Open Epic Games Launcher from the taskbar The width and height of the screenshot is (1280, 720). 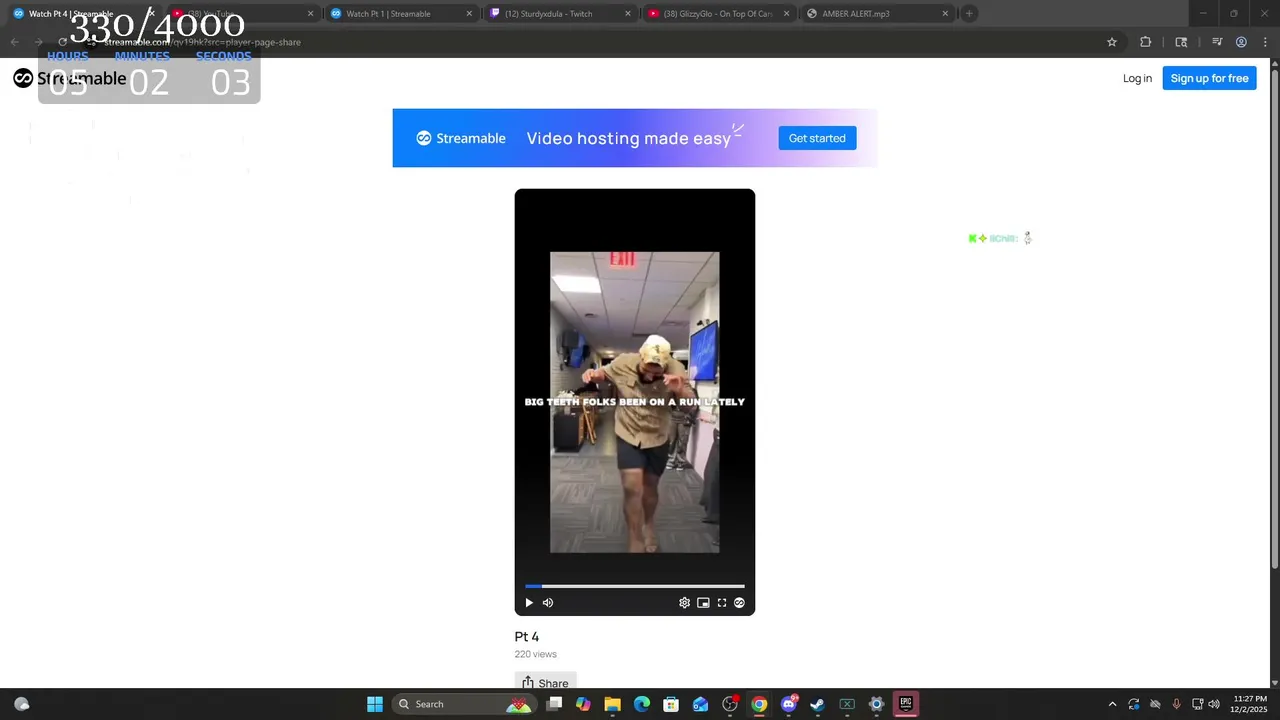pyautogui.click(x=906, y=704)
